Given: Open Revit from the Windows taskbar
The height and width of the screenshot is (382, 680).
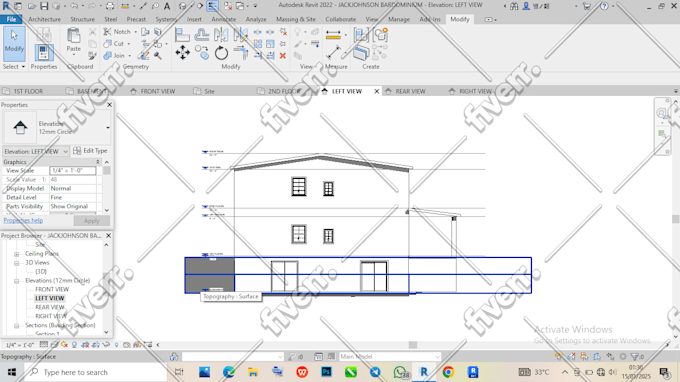Looking at the screenshot, I should click(x=424, y=372).
